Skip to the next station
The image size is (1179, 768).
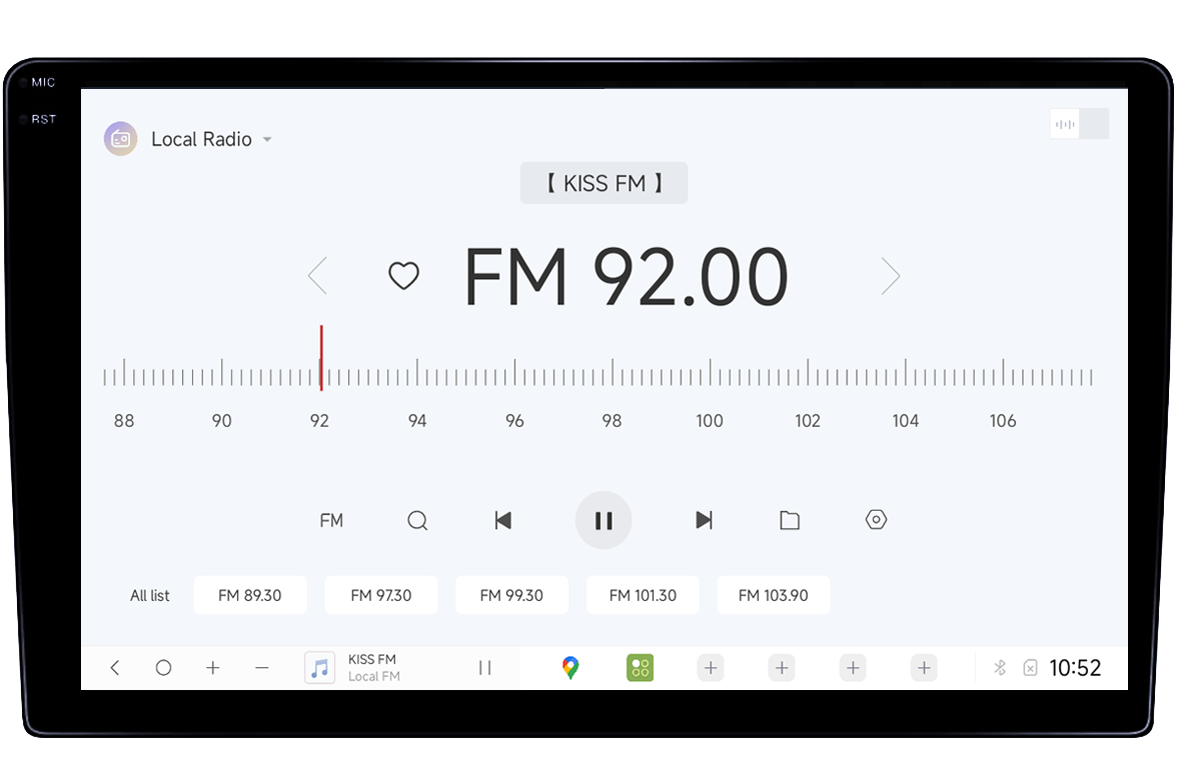click(704, 521)
